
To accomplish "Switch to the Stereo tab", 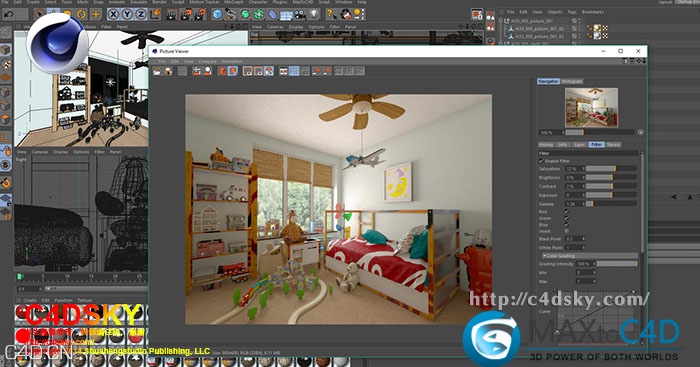I will pos(613,145).
